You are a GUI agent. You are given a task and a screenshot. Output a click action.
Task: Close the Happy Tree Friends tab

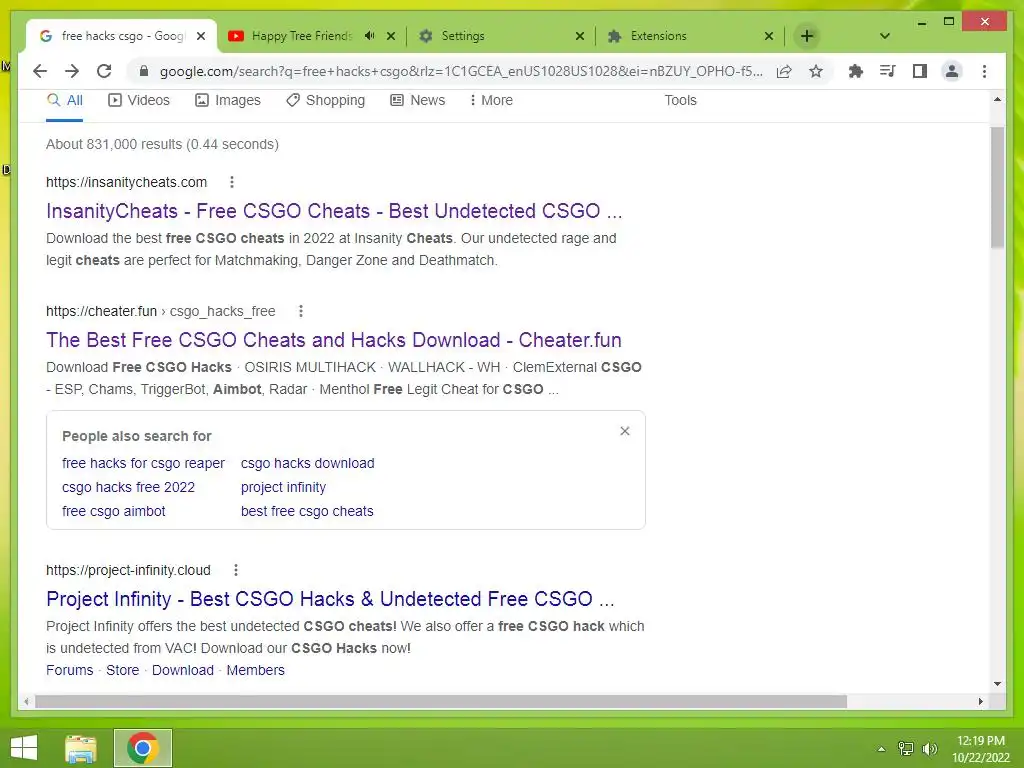point(391,36)
